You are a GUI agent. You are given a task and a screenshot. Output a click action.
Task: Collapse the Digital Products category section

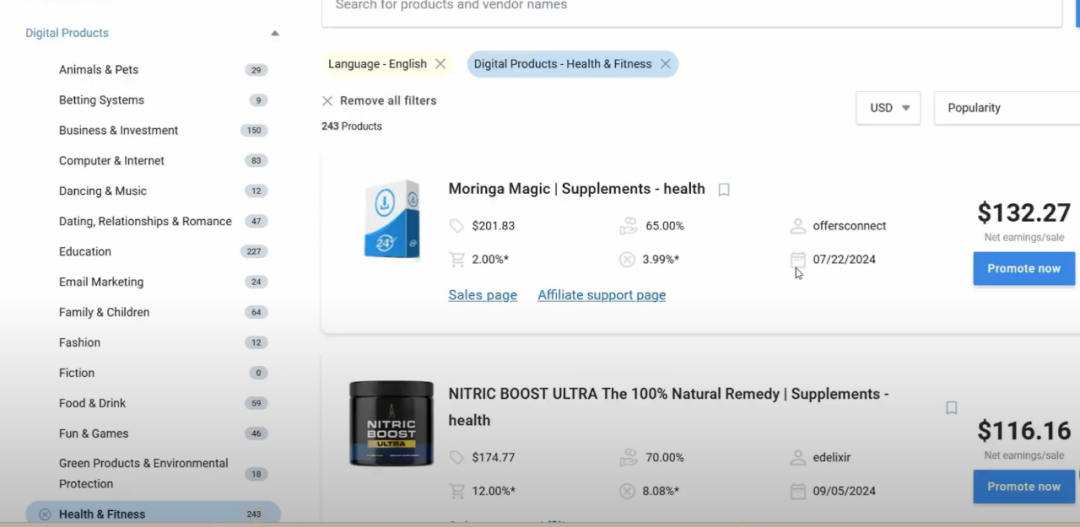tap(275, 33)
